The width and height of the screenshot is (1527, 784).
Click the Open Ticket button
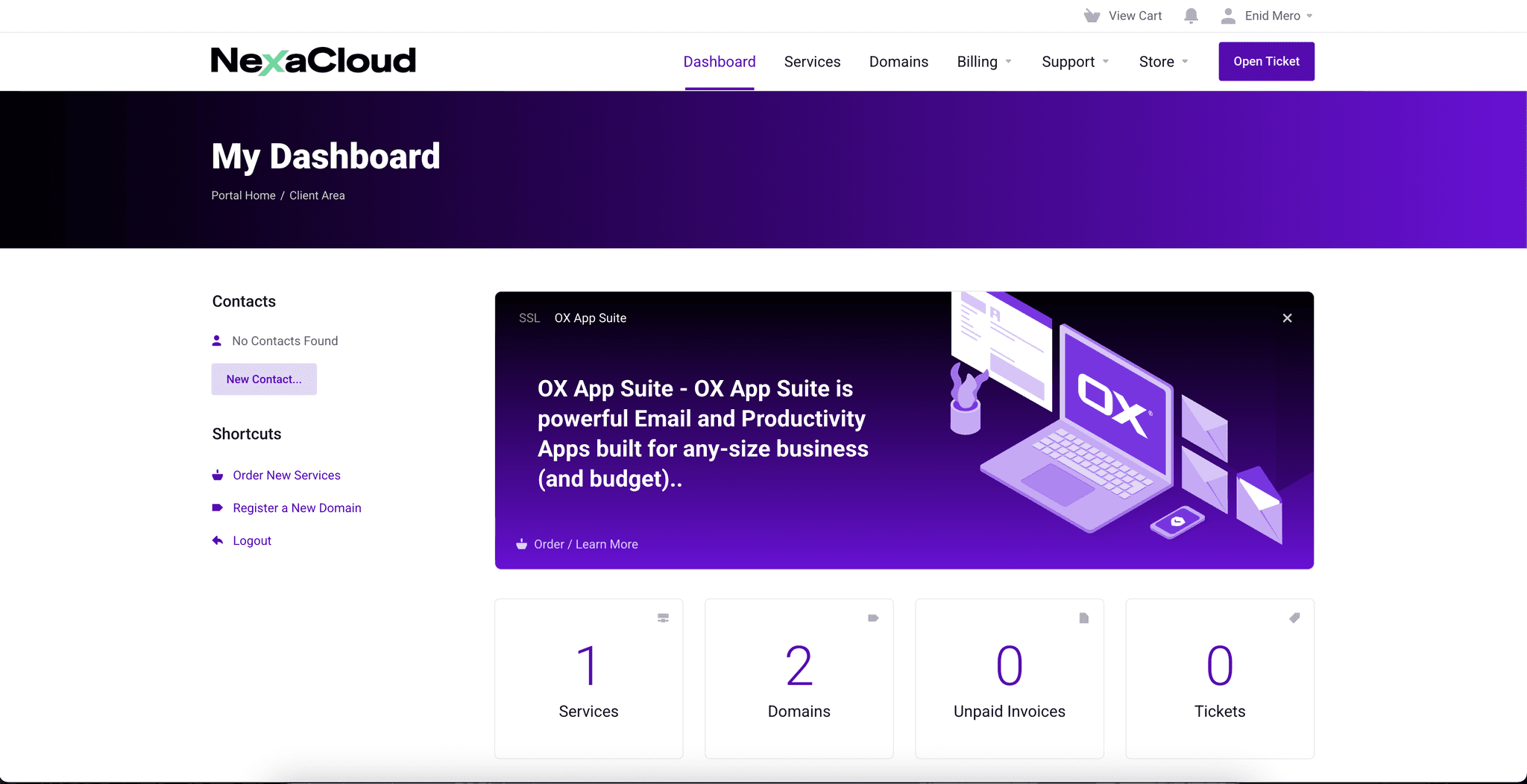click(x=1266, y=61)
